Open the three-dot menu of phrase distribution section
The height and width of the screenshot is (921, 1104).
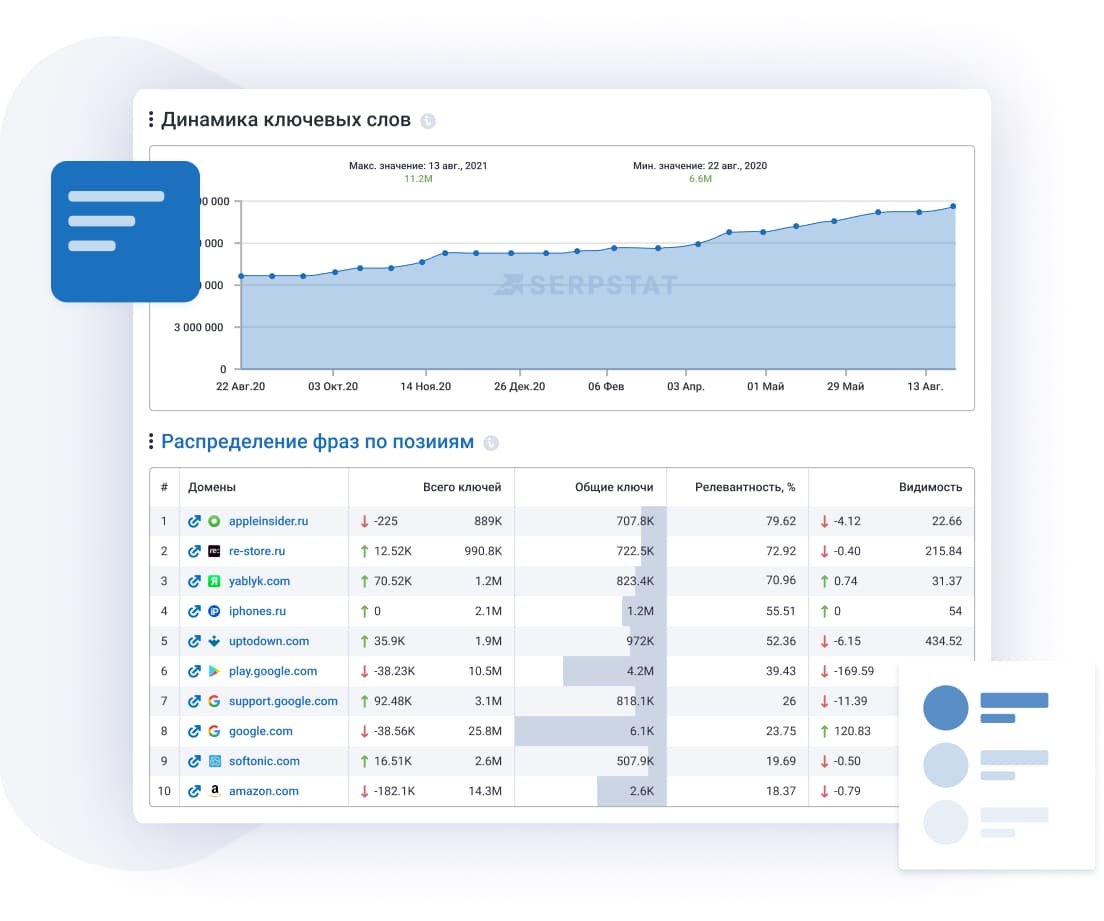[x=152, y=440]
